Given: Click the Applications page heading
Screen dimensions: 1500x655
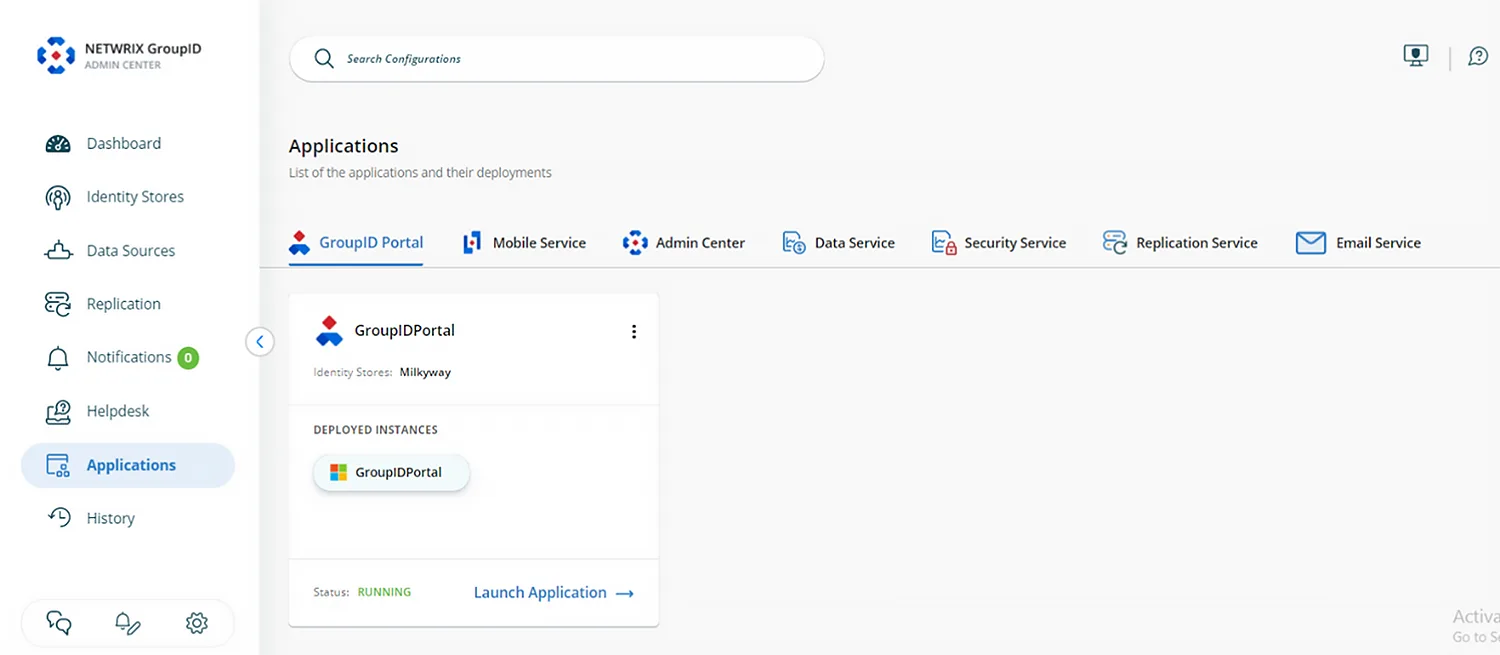Looking at the screenshot, I should pos(344,146).
